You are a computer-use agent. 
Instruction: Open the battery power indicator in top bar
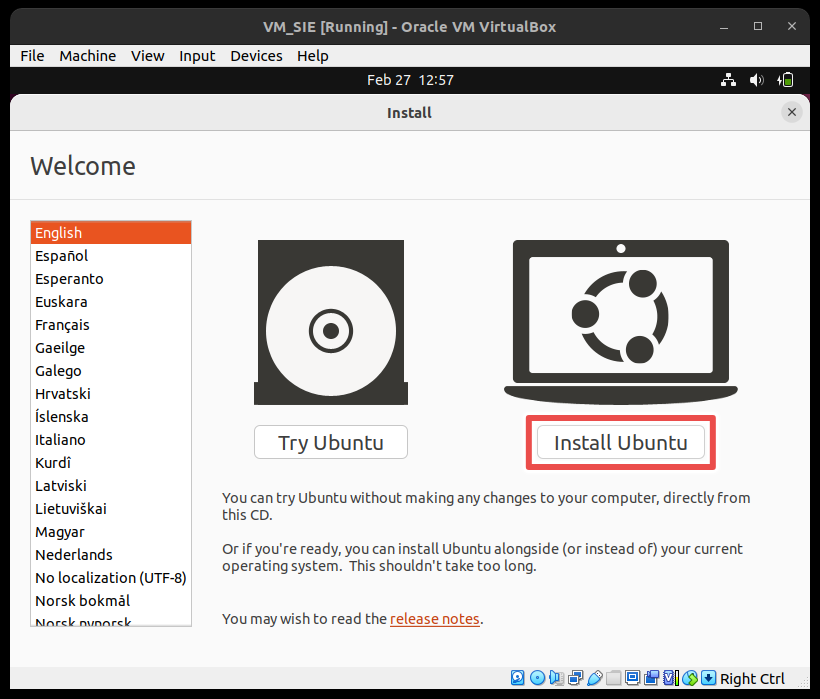pyautogui.click(x=785, y=80)
